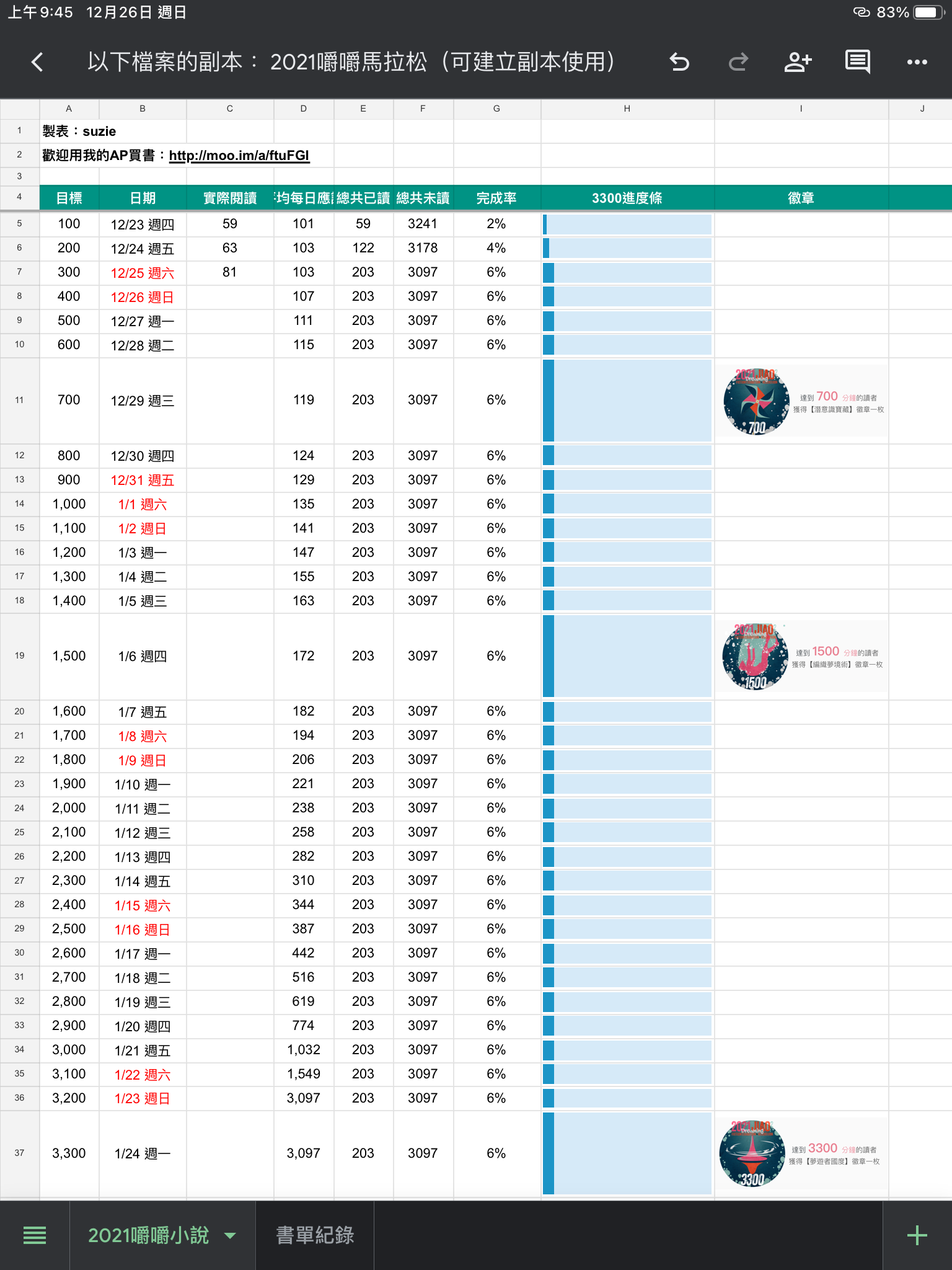Select the 實際閱讀 header cell
The width and height of the screenshot is (952, 1270).
[x=230, y=198]
